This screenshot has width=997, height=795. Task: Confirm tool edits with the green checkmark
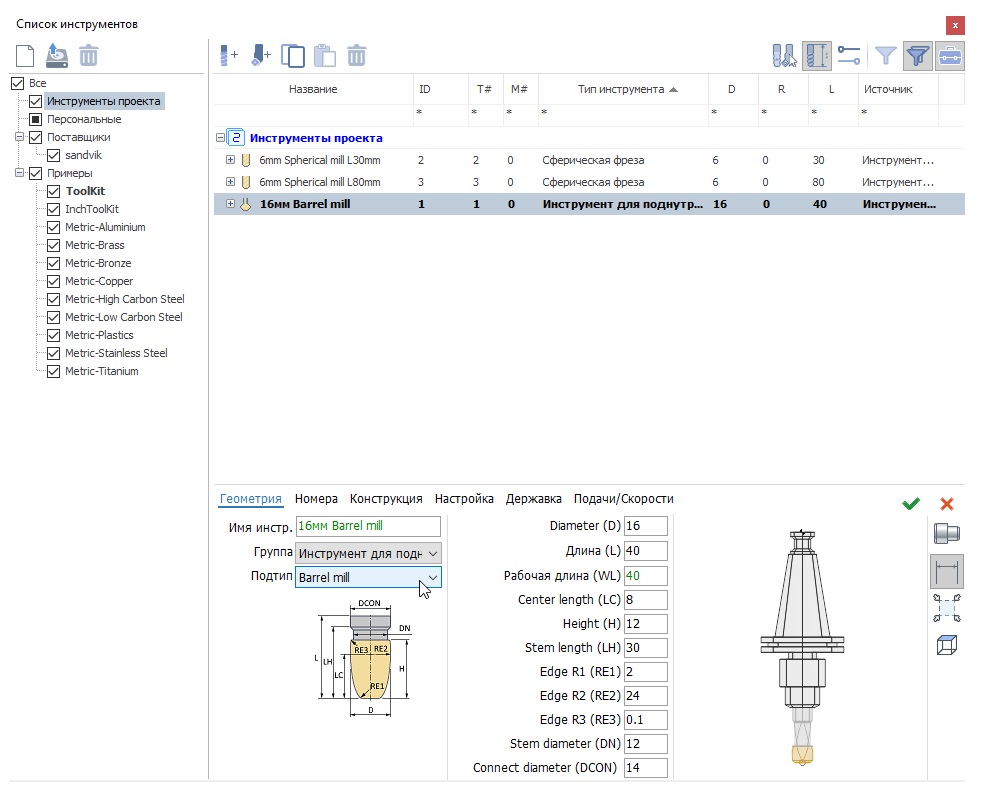pyautogui.click(x=911, y=504)
